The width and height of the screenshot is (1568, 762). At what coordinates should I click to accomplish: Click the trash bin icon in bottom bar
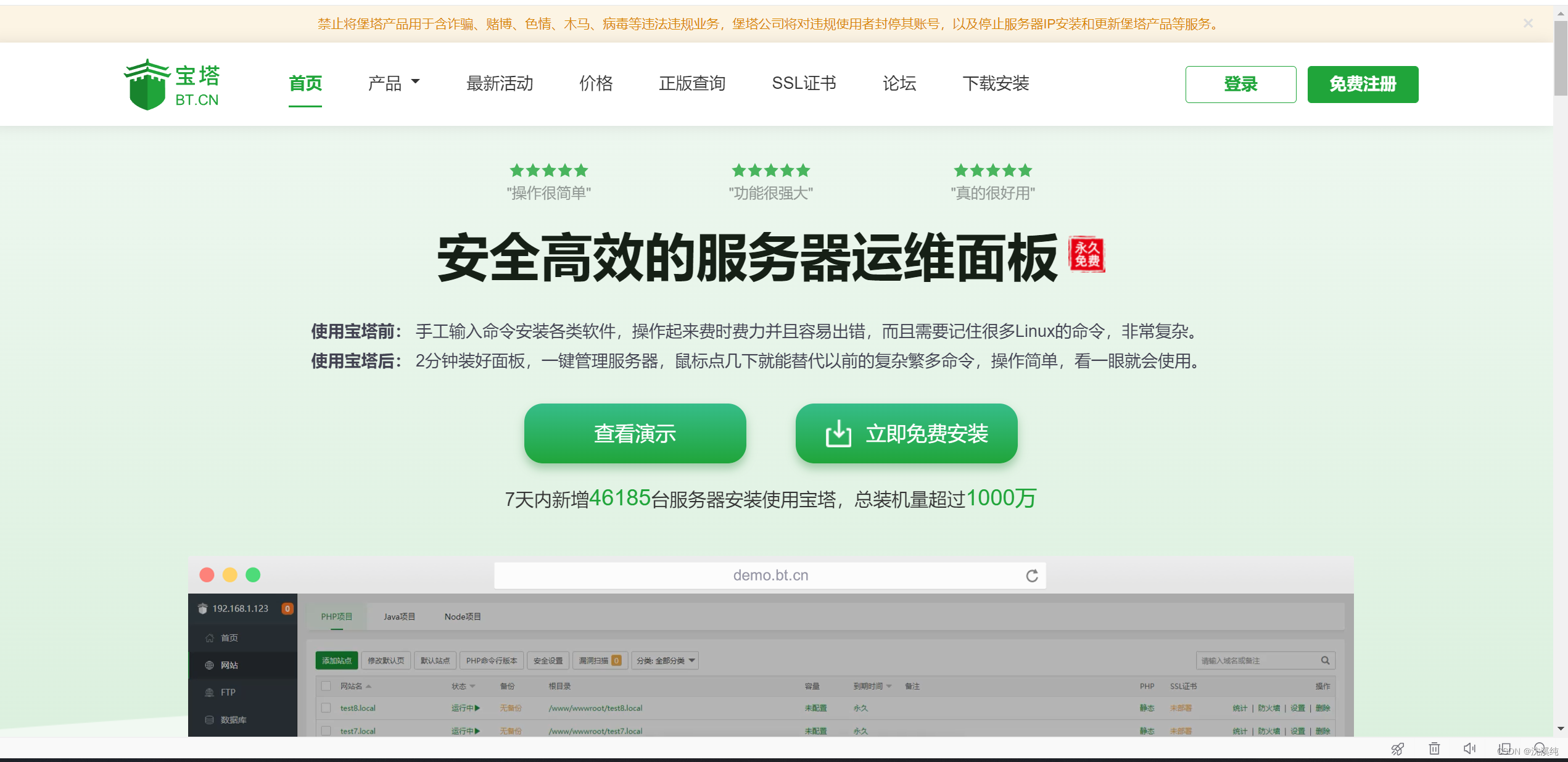(x=1434, y=748)
